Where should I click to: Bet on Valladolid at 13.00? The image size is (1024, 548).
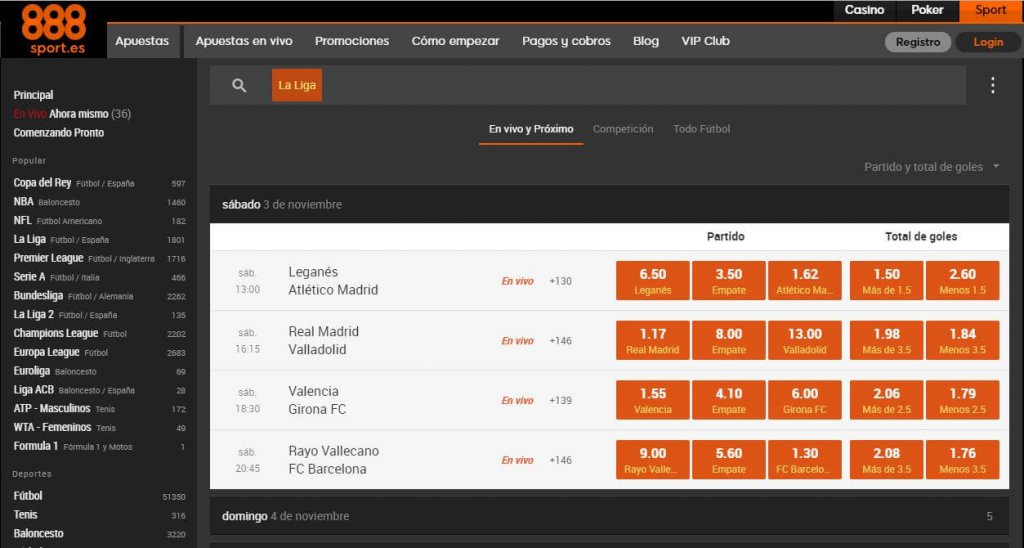[805, 340]
